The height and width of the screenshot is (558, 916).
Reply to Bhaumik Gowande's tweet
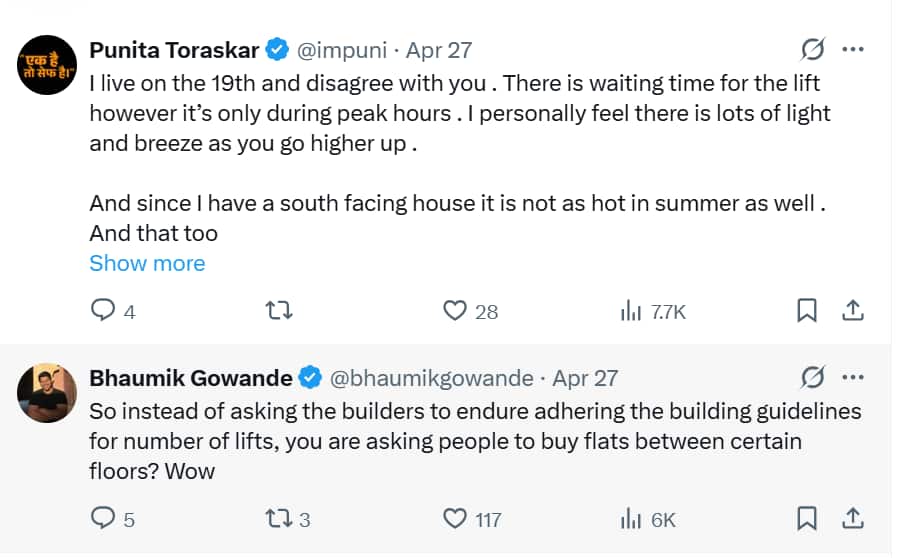104,519
